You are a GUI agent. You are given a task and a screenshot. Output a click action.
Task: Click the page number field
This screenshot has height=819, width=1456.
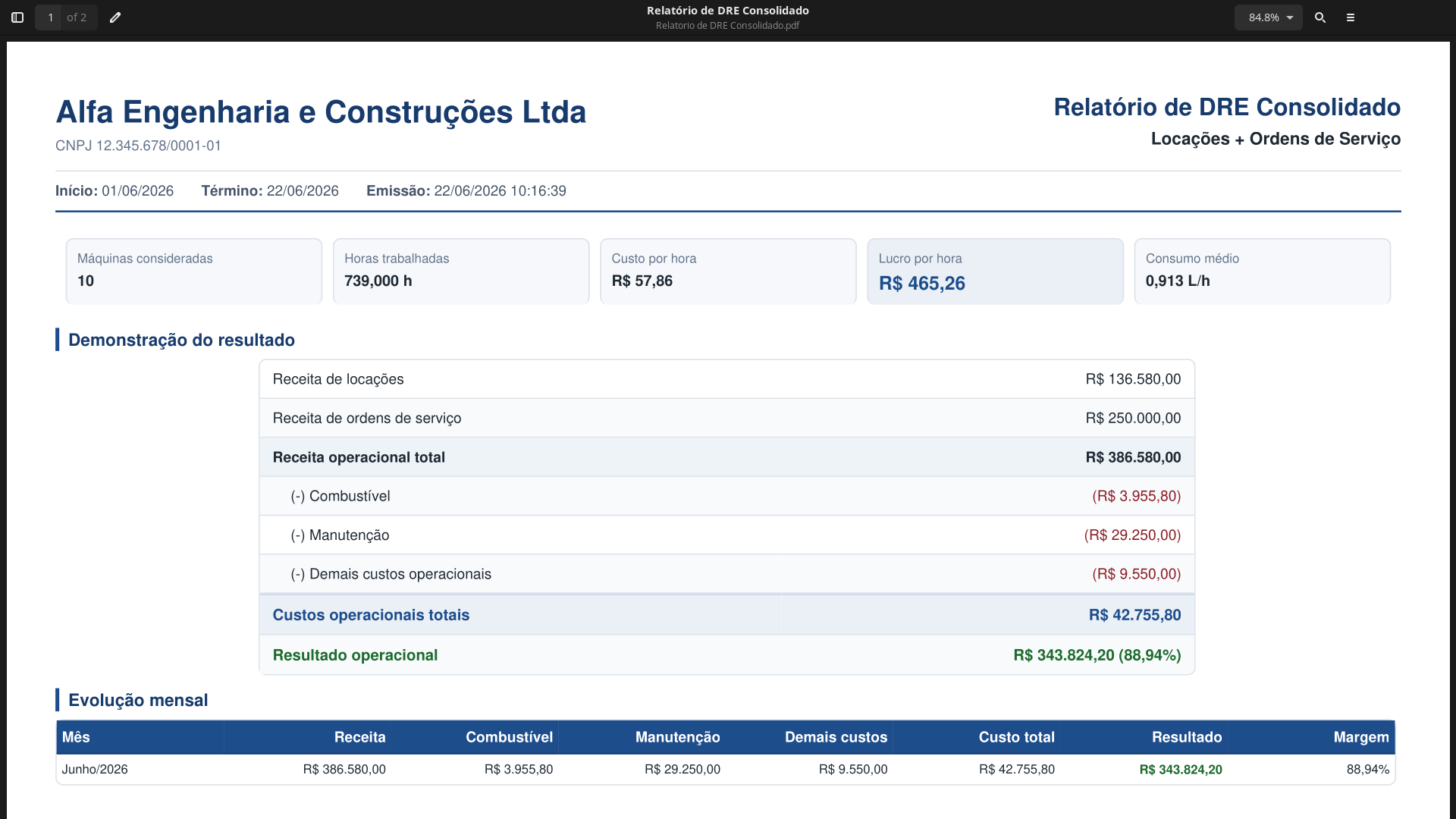50,17
